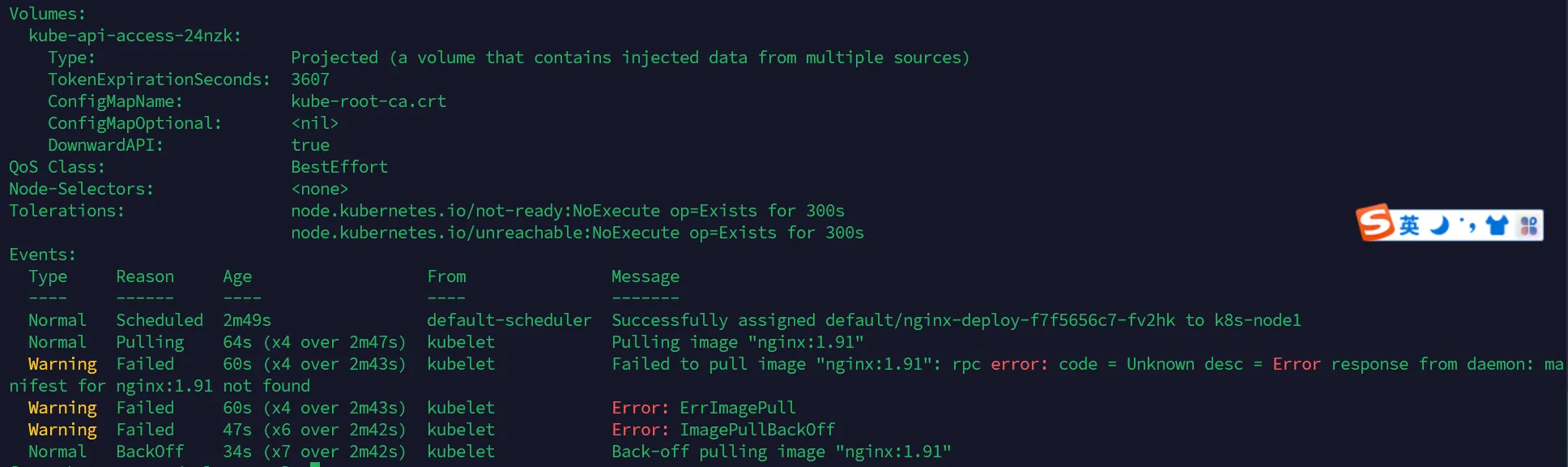Toggle the half-width moon icon

point(1439,225)
